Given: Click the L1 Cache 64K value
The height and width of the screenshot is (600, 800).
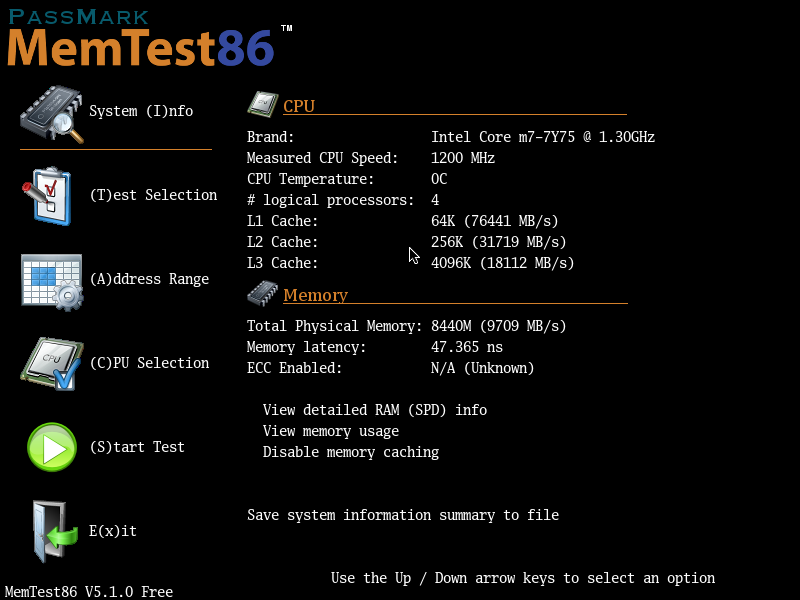Looking at the screenshot, I should (x=495, y=221).
